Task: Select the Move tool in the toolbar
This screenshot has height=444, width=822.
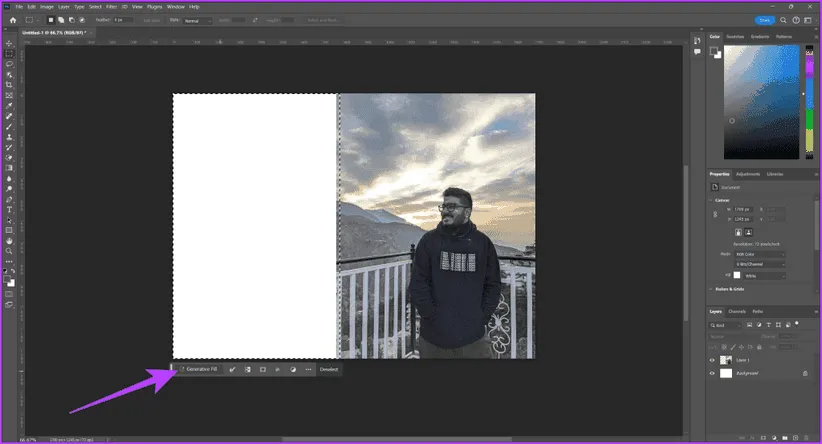Action: [x=9, y=44]
